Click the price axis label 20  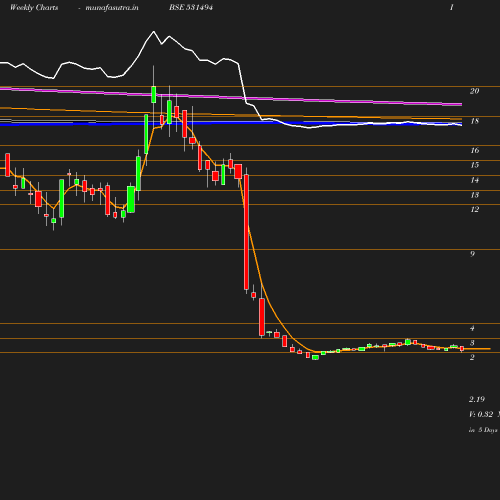pyautogui.click(x=475, y=91)
